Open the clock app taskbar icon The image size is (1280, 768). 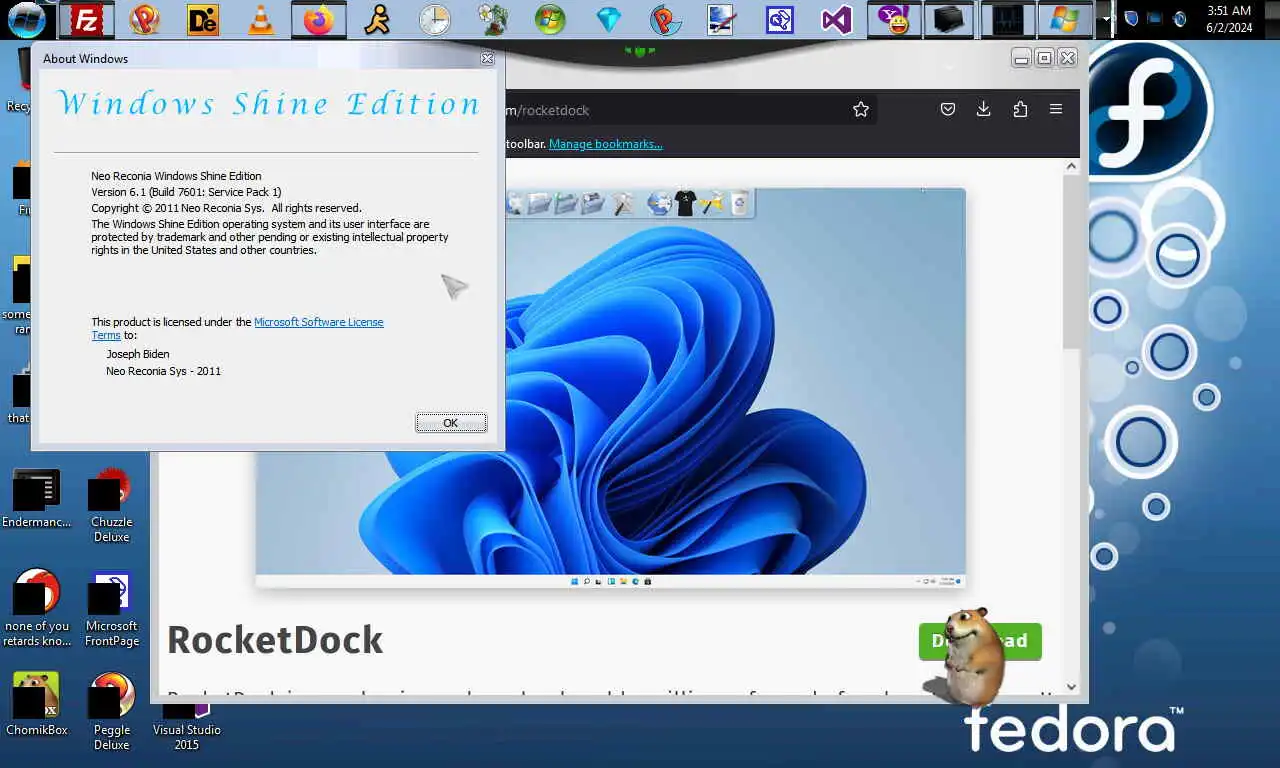(435, 19)
